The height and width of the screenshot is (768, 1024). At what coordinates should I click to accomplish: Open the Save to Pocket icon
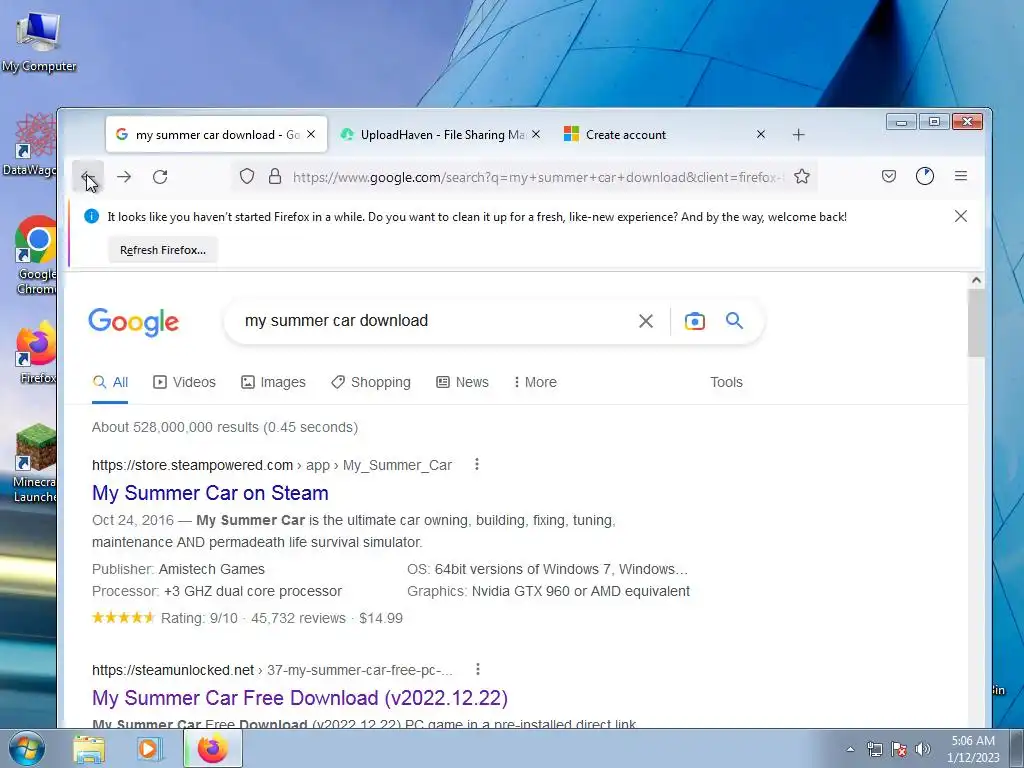coord(889,176)
